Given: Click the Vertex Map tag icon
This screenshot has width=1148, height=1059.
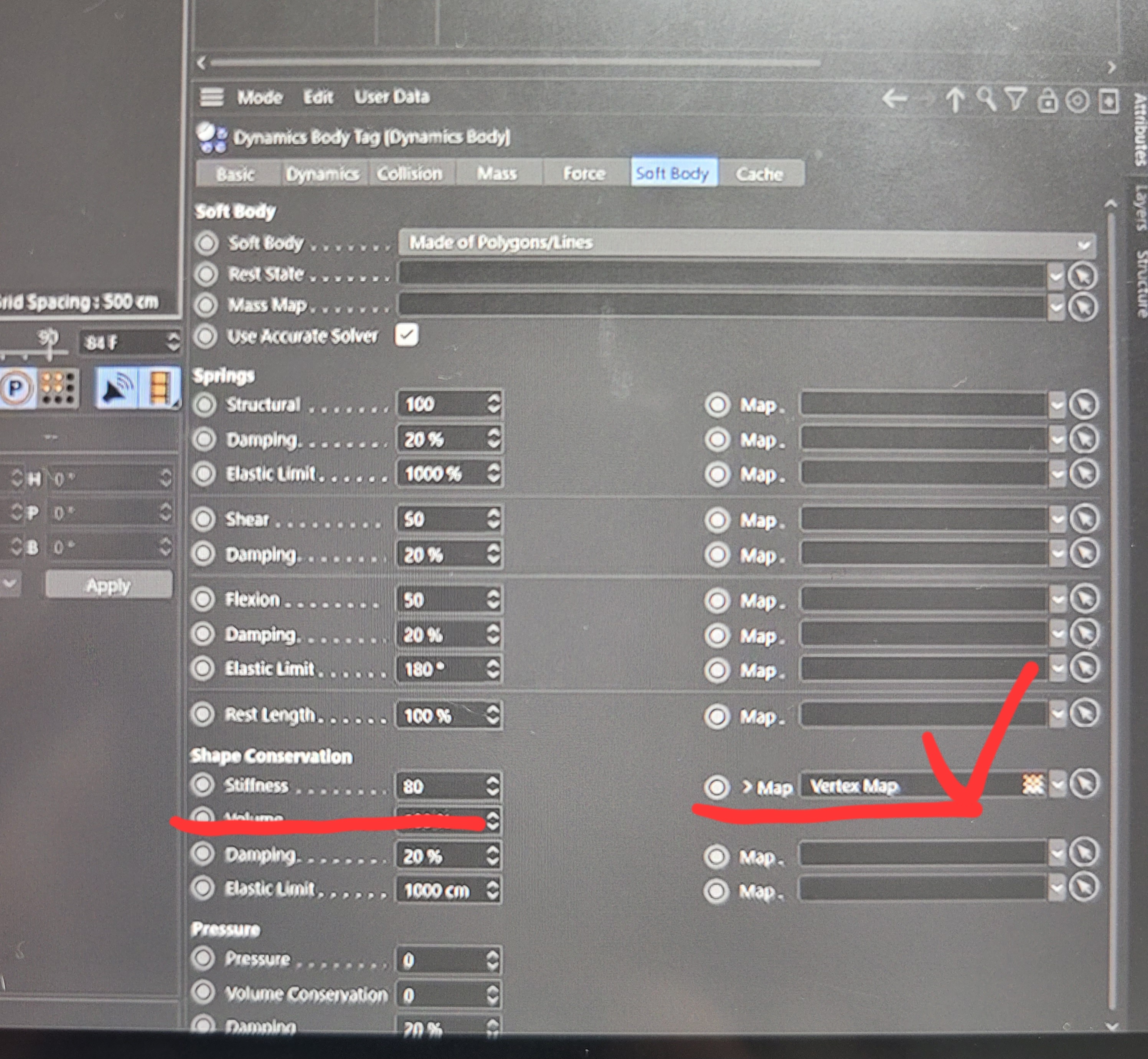Looking at the screenshot, I should point(1033,784).
